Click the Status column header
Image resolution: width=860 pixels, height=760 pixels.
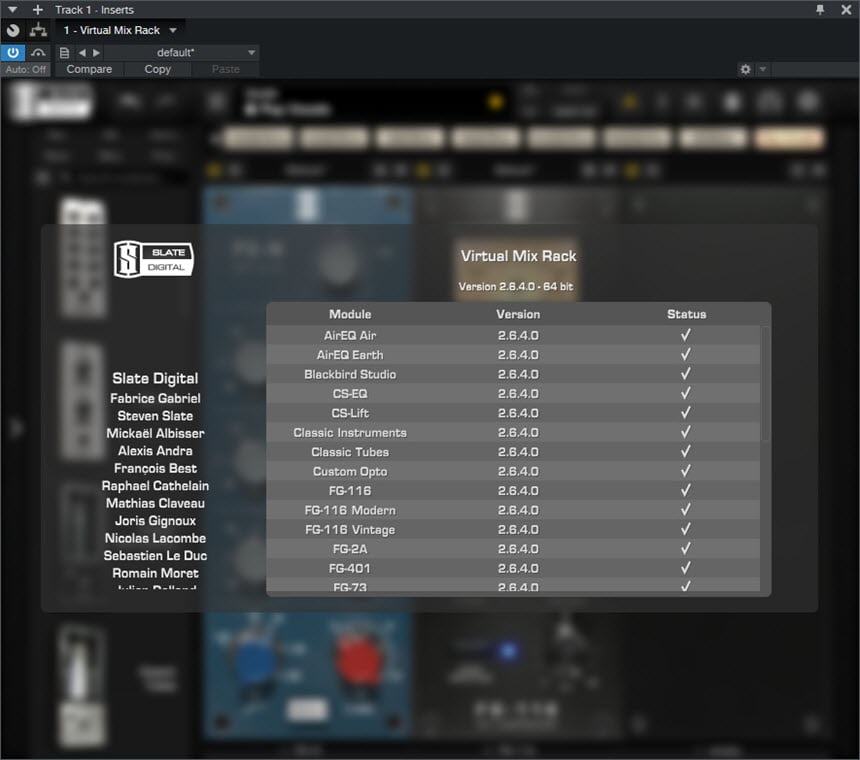(686, 314)
